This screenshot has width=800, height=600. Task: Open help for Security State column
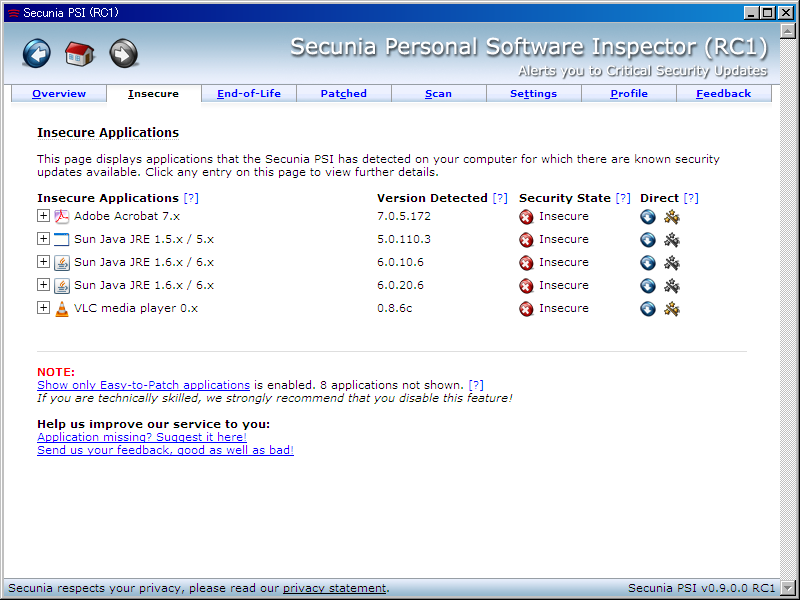click(623, 198)
